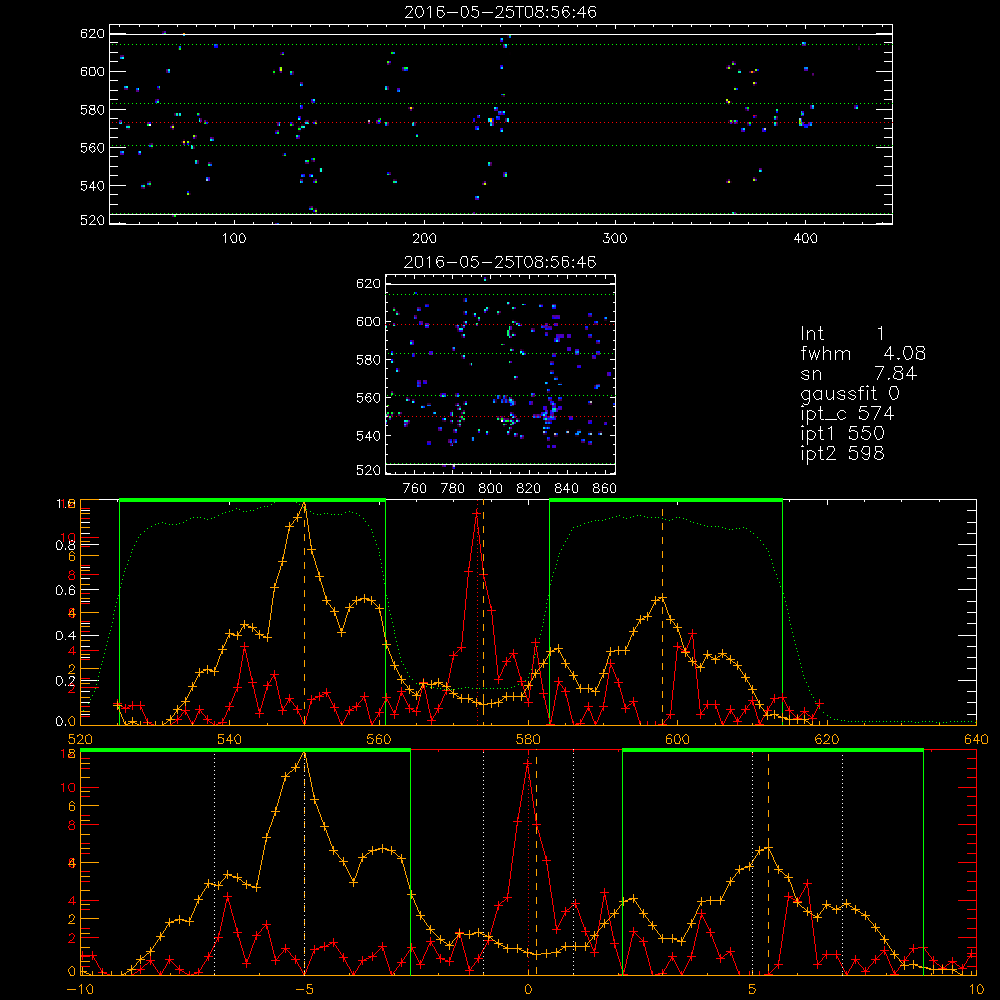Click x-axis label -5 on bottom plot

pos(304,989)
